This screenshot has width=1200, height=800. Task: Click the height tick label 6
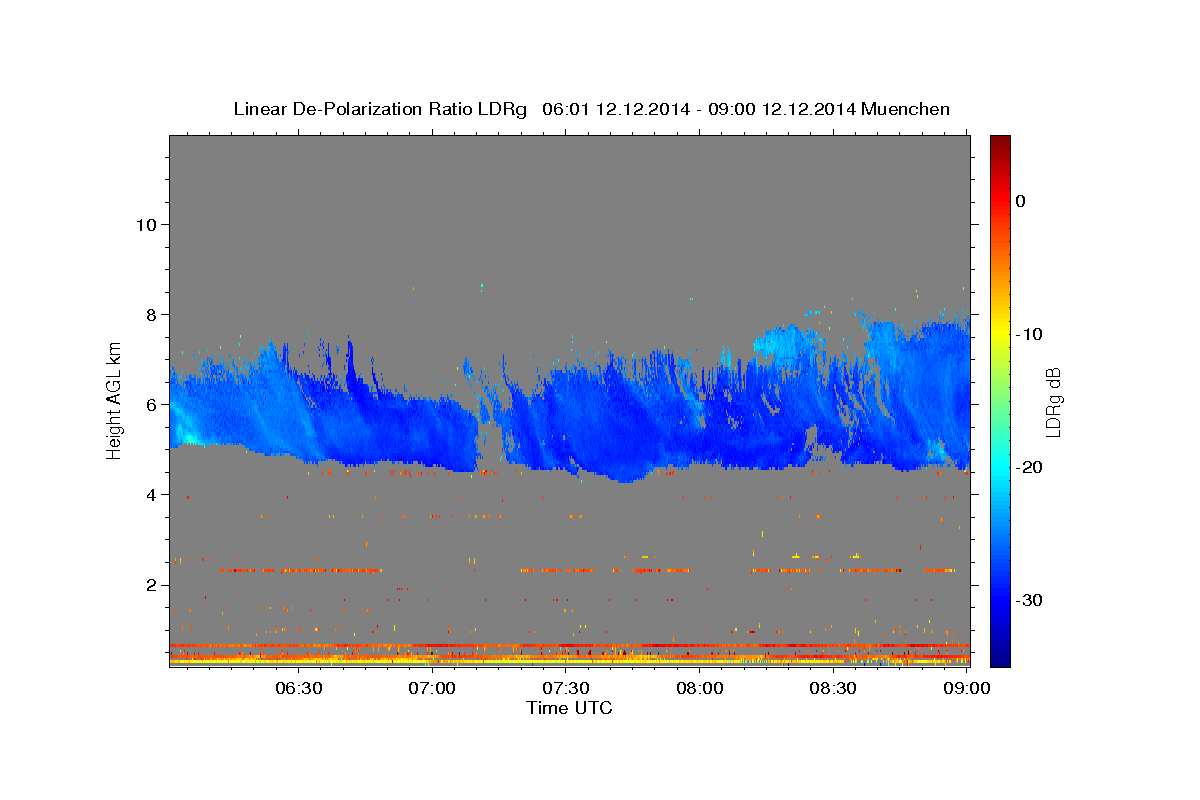click(153, 404)
